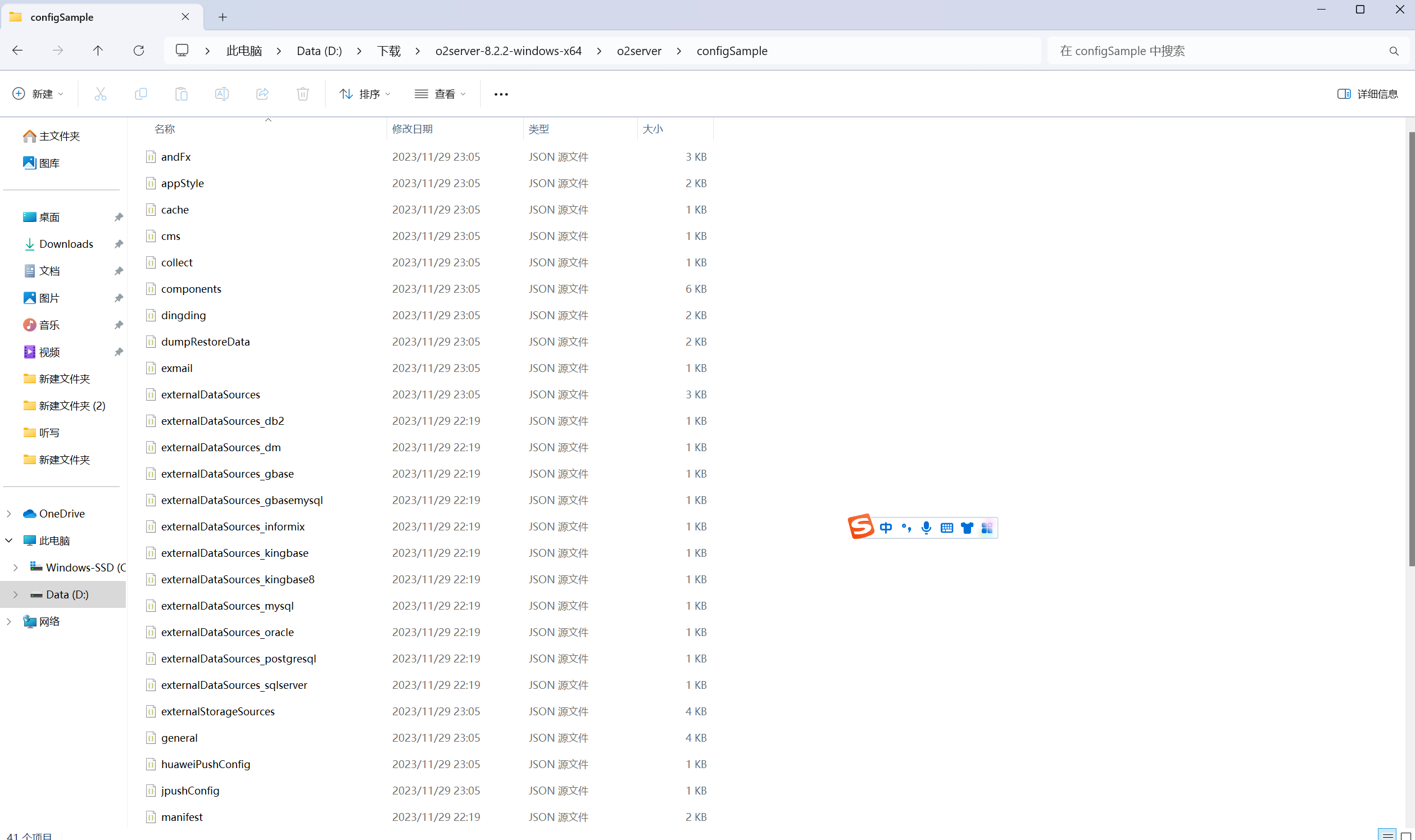The image size is (1415, 840).
Task: Click the Paste clipboard icon
Action: (181, 94)
